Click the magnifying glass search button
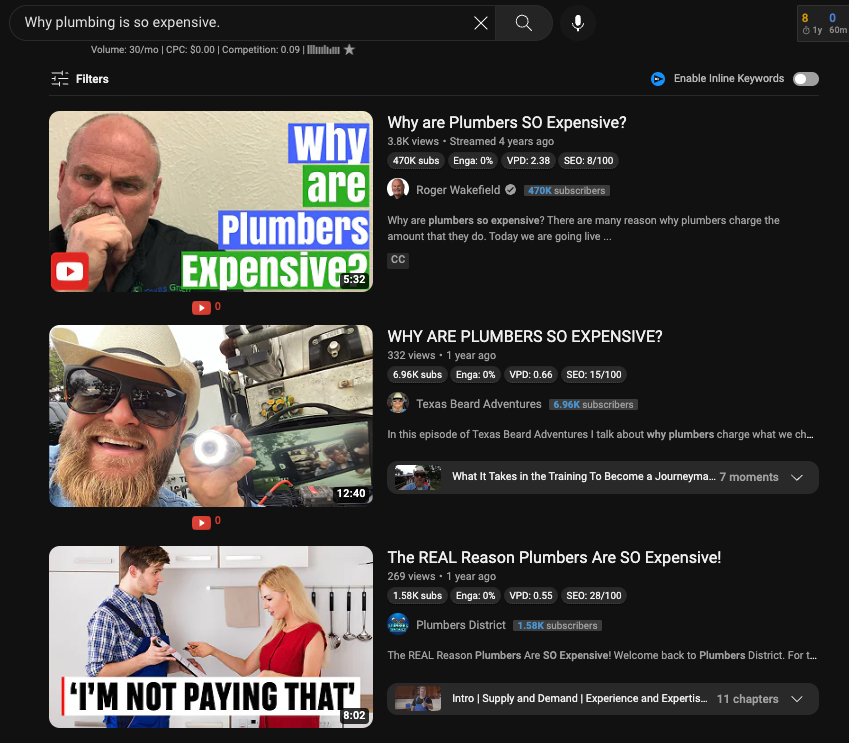 click(x=524, y=23)
